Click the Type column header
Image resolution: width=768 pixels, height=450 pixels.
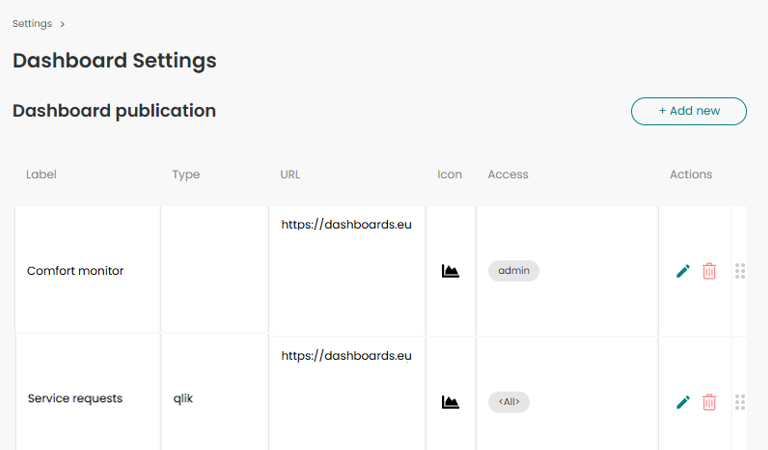click(x=186, y=175)
